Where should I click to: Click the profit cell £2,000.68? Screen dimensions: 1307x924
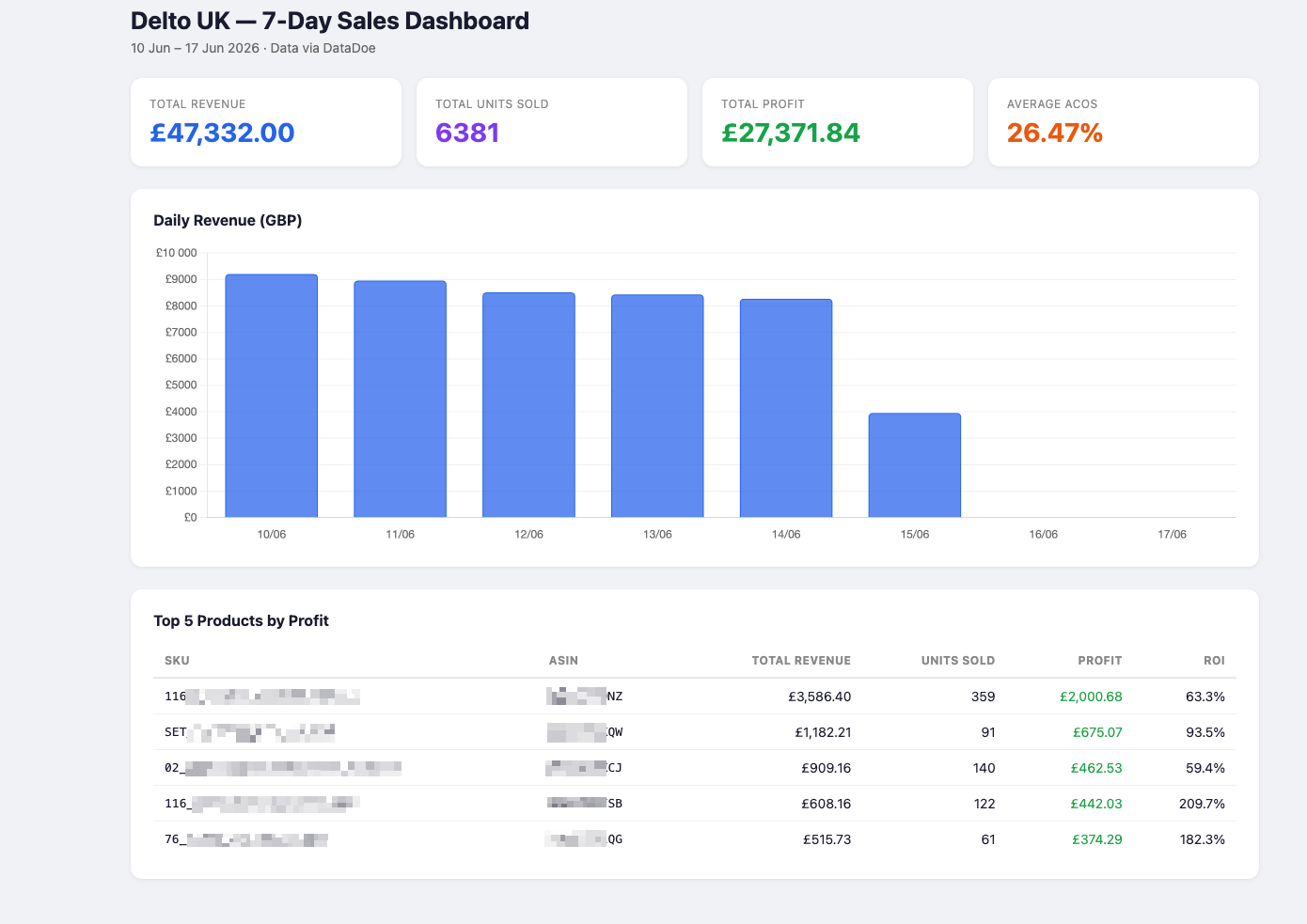[1091, 697]
